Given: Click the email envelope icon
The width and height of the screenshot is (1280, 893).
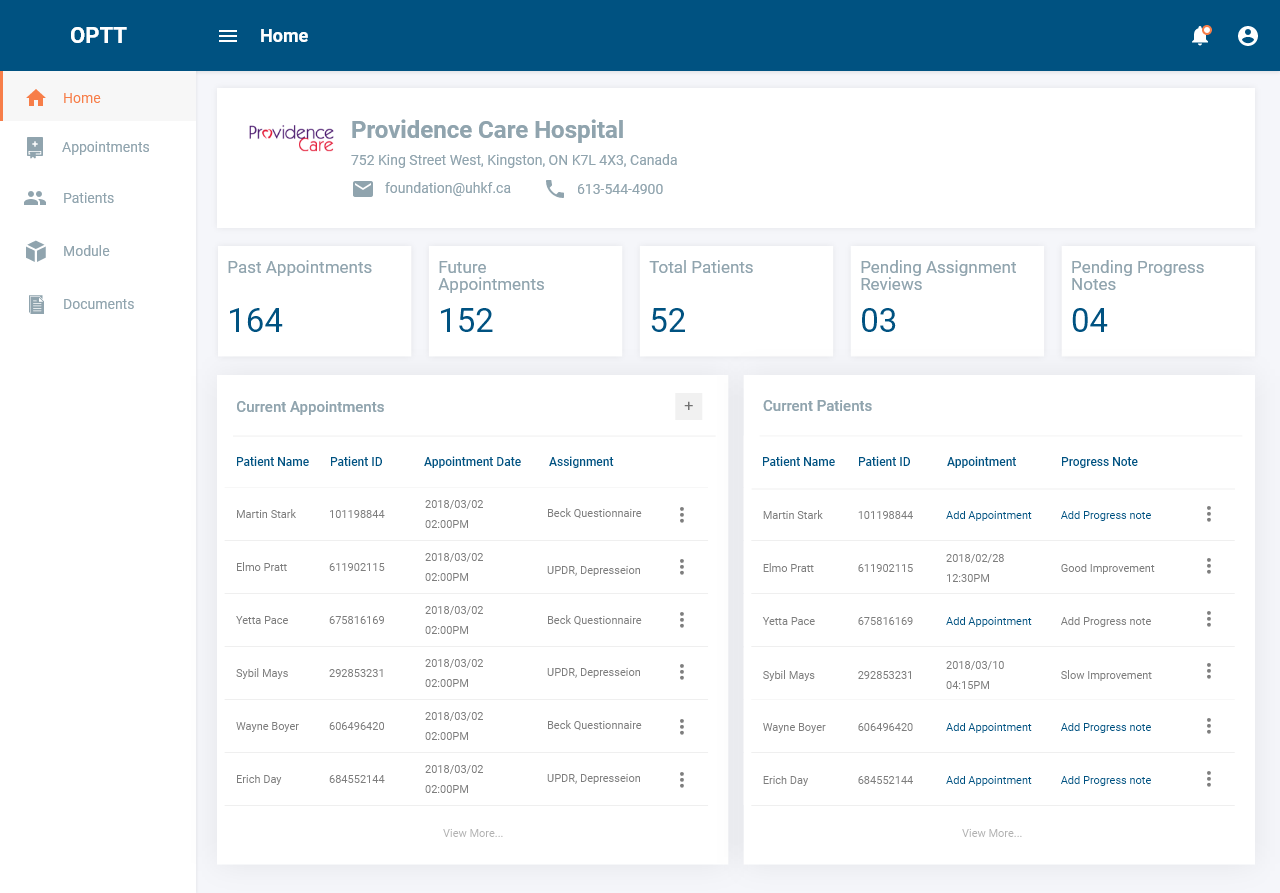Looking at the screenshot, I should pyautogui.click(x=363, y=189).
